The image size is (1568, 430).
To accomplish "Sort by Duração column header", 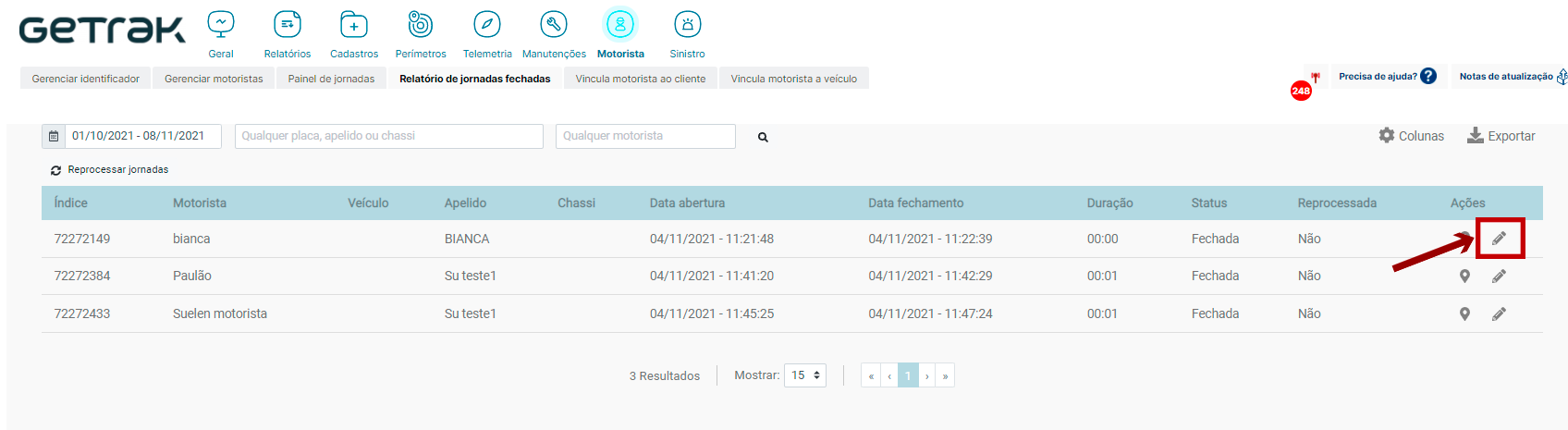I will tap(1110, 203).
